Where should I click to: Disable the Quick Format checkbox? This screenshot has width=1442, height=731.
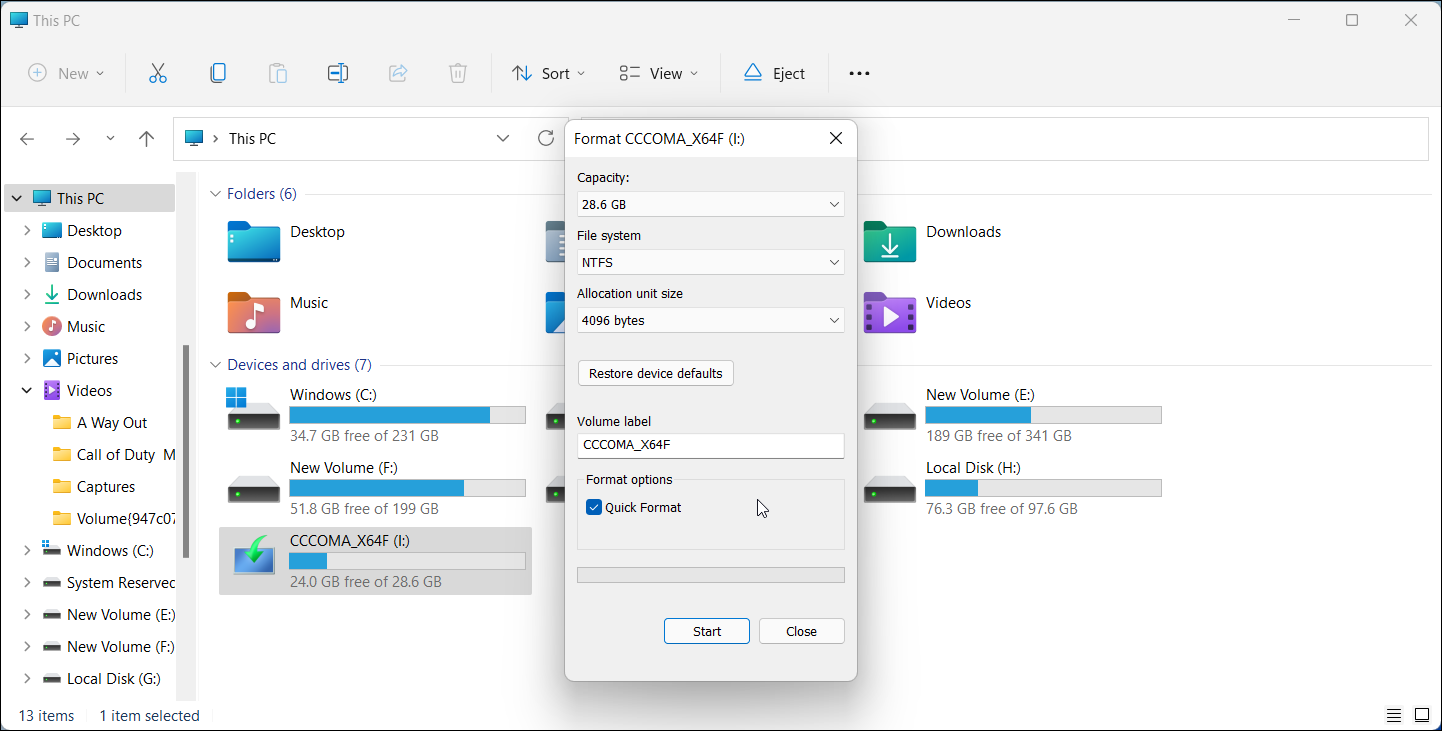point(593,507)
